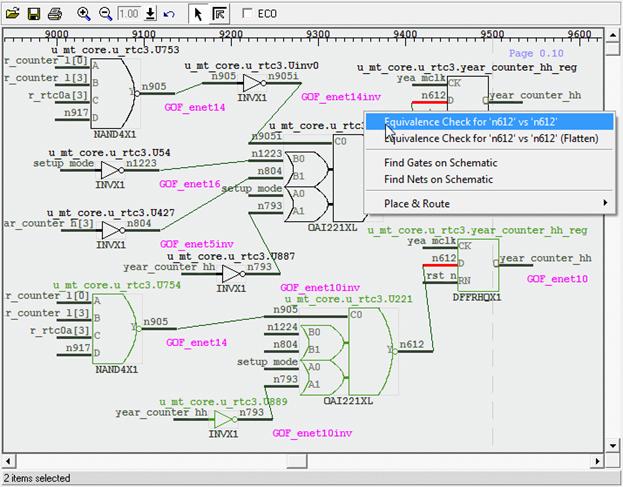Save the schematic with the floppy icon
The width and height of the screenshot is (623, 487).
33,13
